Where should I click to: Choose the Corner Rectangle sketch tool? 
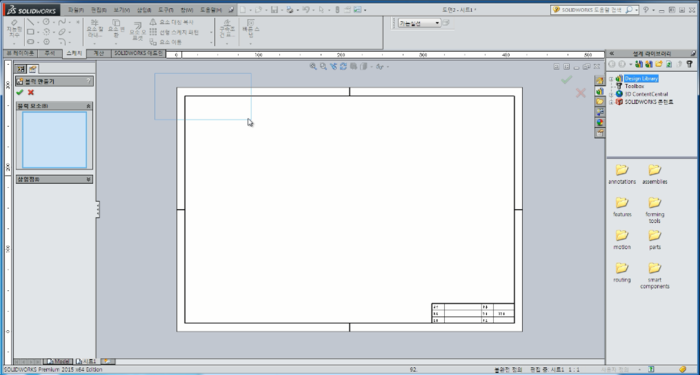pyautogui.click(x=30, y=32)
